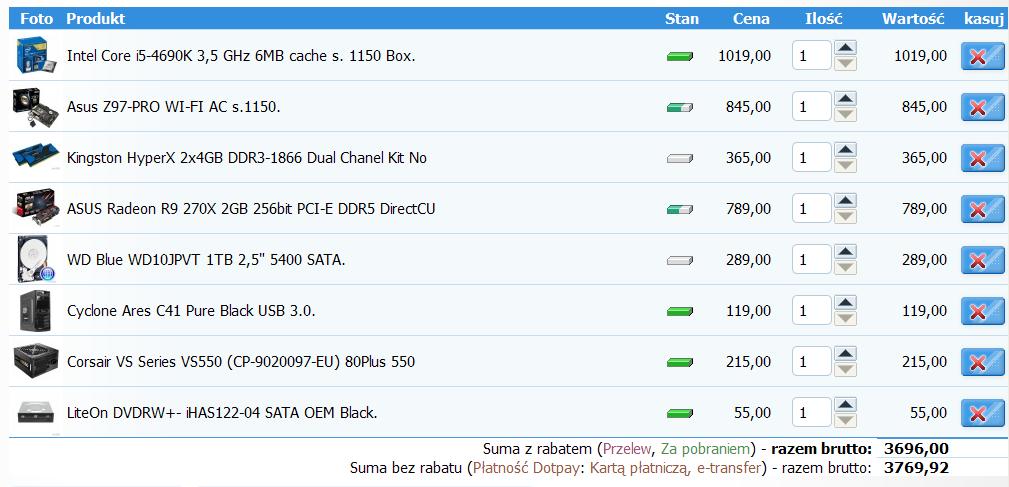The image size is (1009, 487).
Task: Edit quantity field for Corsair VS550
Action: coord(811,362)
